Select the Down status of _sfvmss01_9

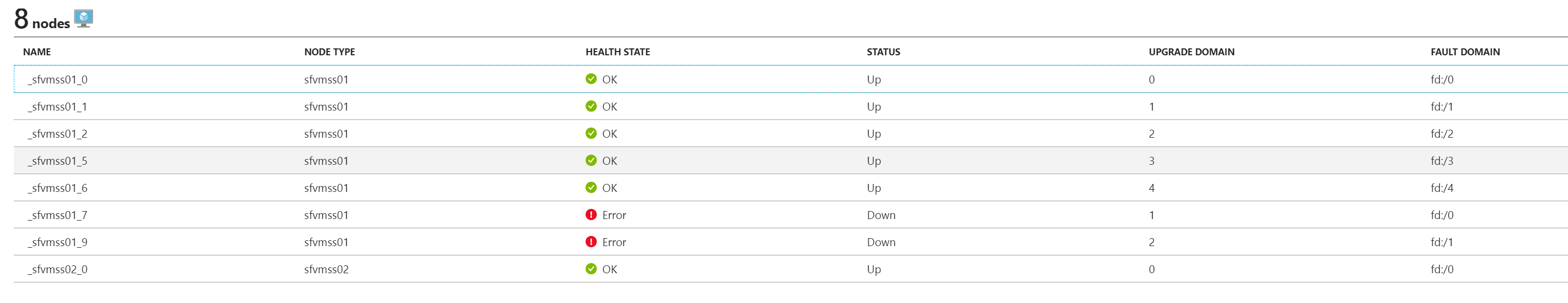pos(881,242)
